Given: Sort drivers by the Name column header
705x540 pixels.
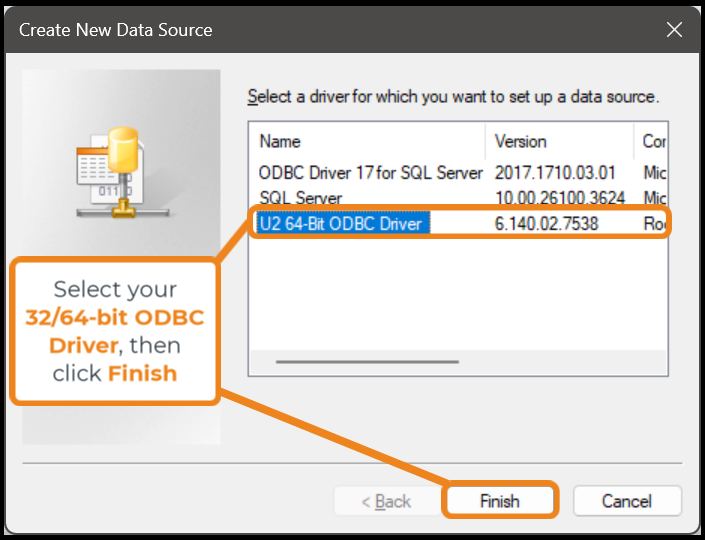Looking at the screenshot, I should pos(367,141).
